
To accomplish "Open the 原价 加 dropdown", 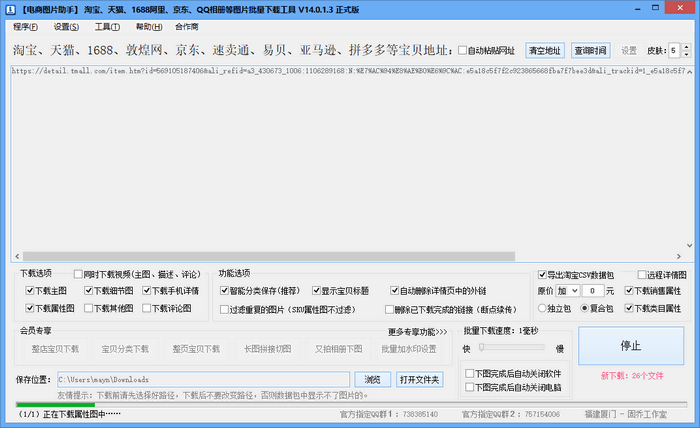I will tap(568, 291).
